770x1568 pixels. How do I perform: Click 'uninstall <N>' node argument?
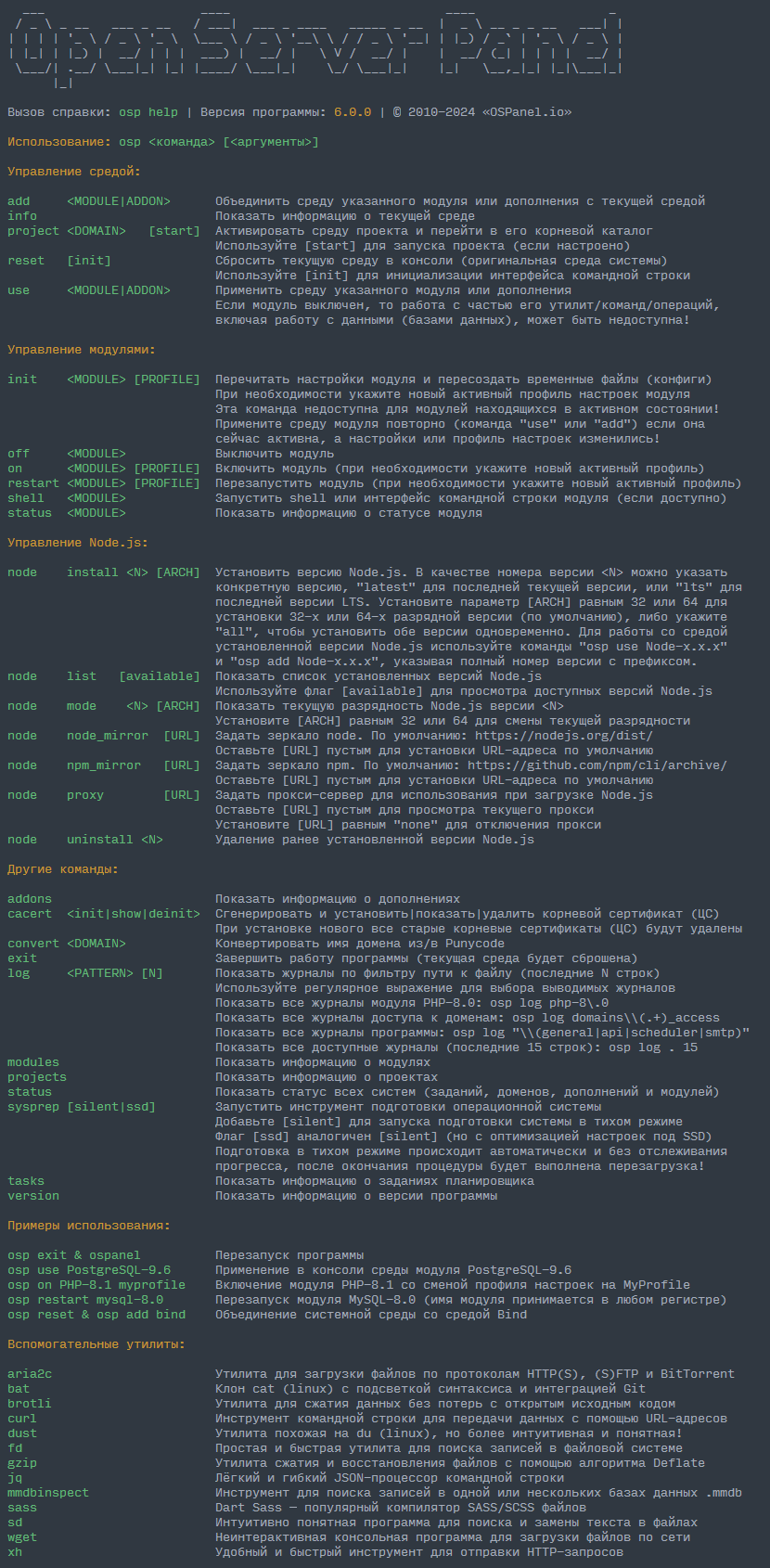tap(115, 840)
